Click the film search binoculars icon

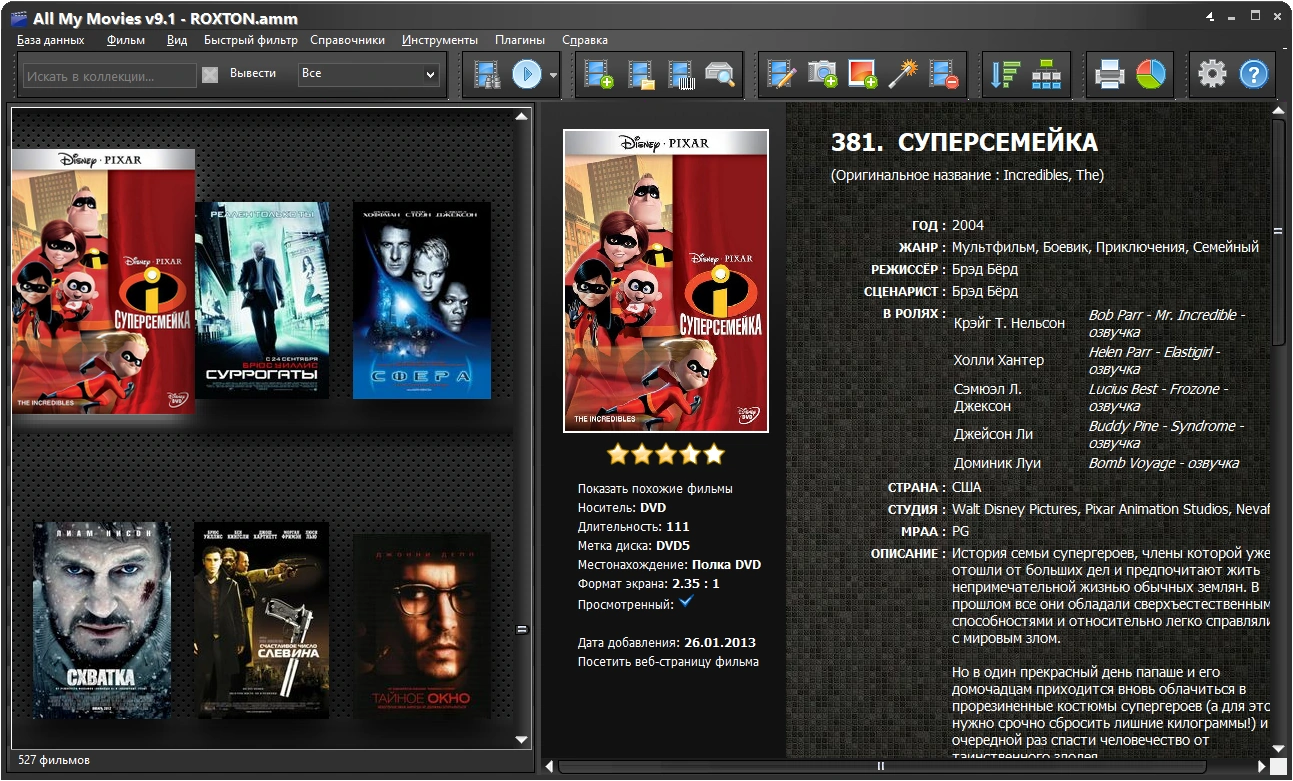(x=488, y=75)
